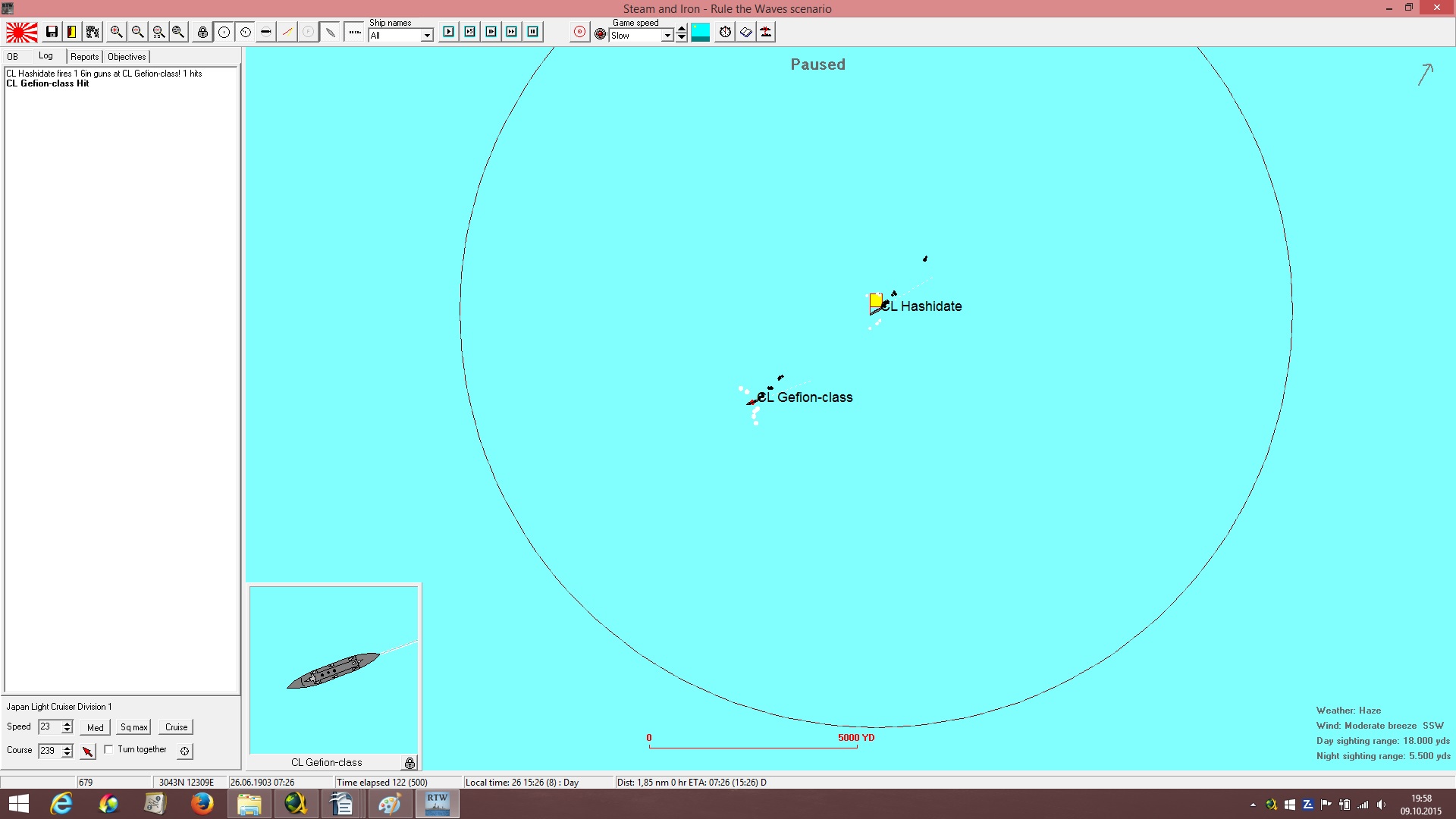1456x819 pixels.
Task: Click the pause playback button
Action: pos(533,32)
